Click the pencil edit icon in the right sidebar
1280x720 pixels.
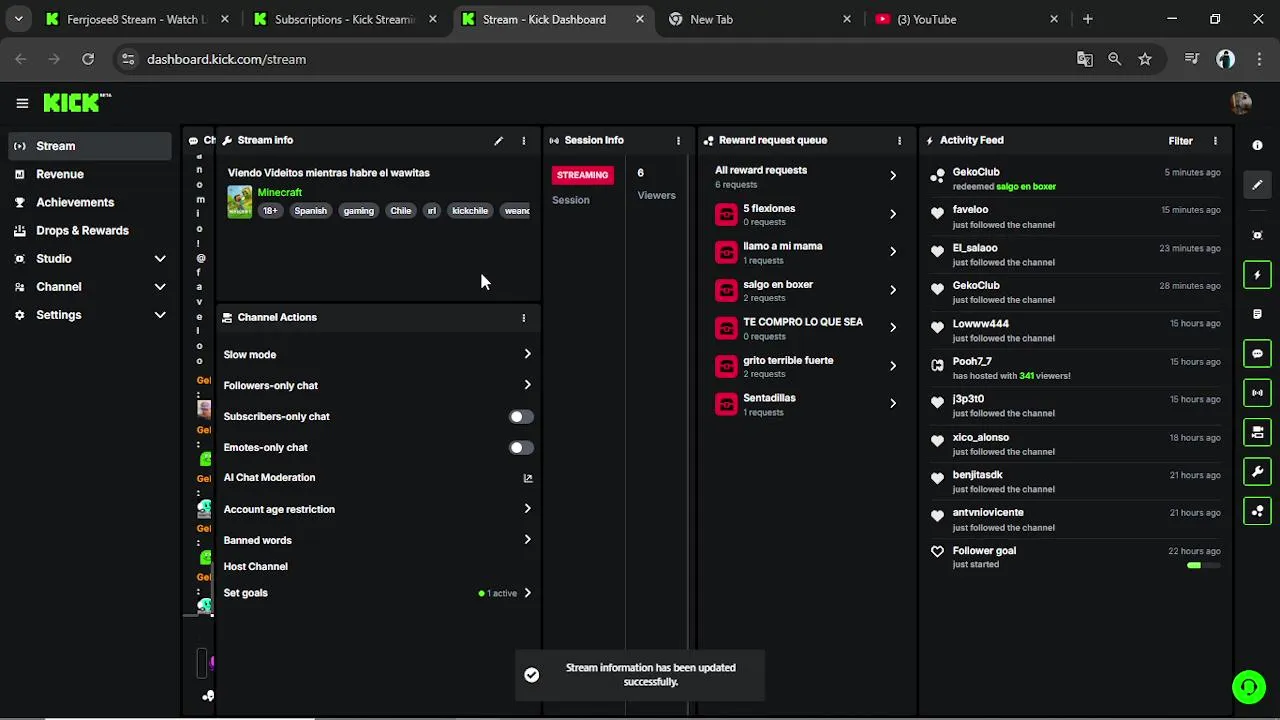pos(1257,185)
